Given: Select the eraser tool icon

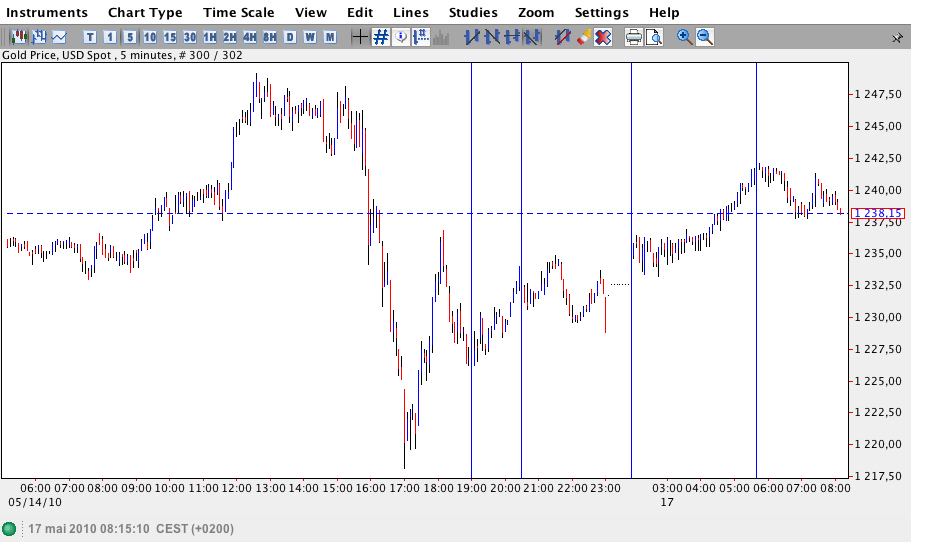Looking at the screenshot, I should 583,37.
